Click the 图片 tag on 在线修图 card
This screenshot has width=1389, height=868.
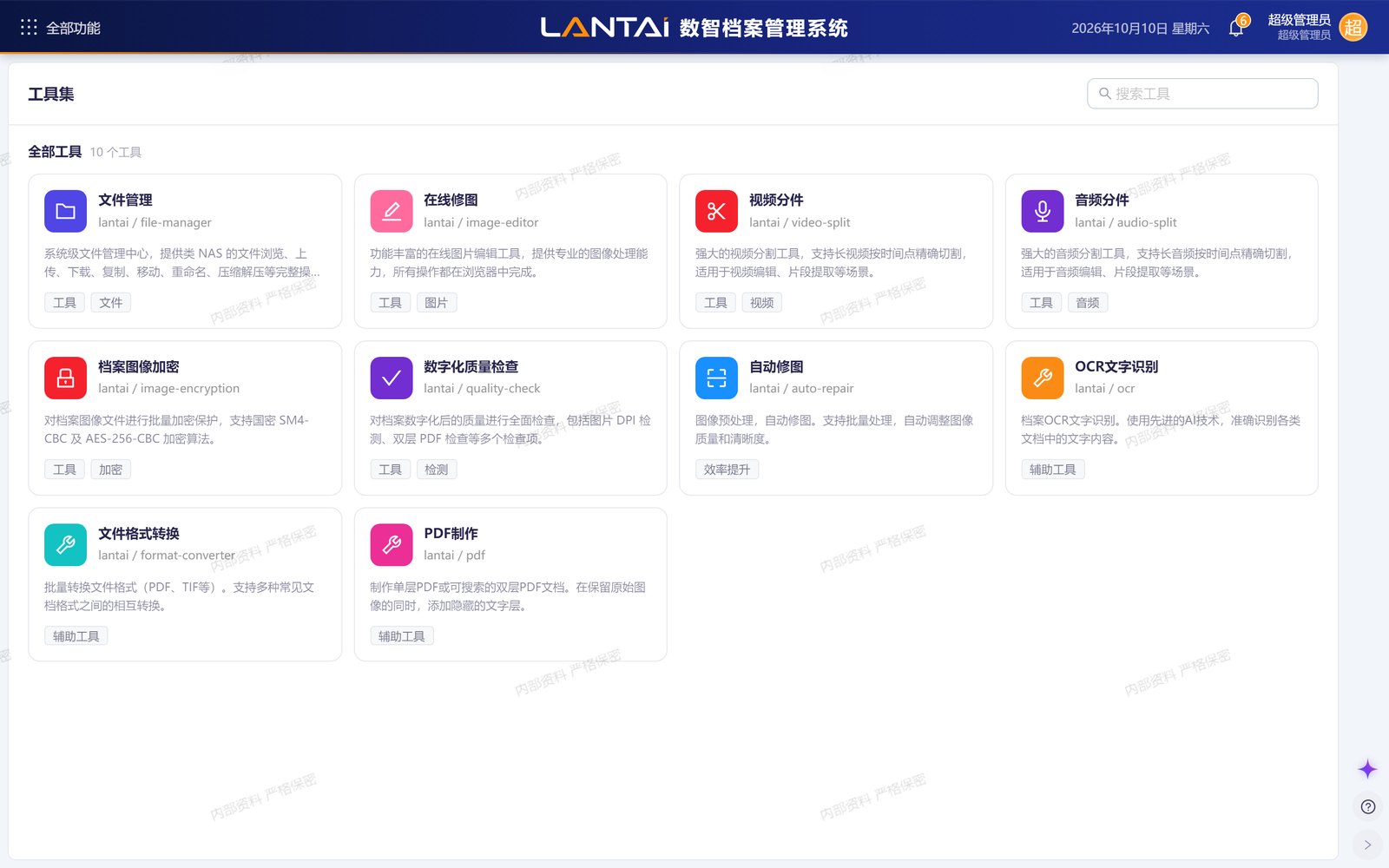tap(437, 303)
